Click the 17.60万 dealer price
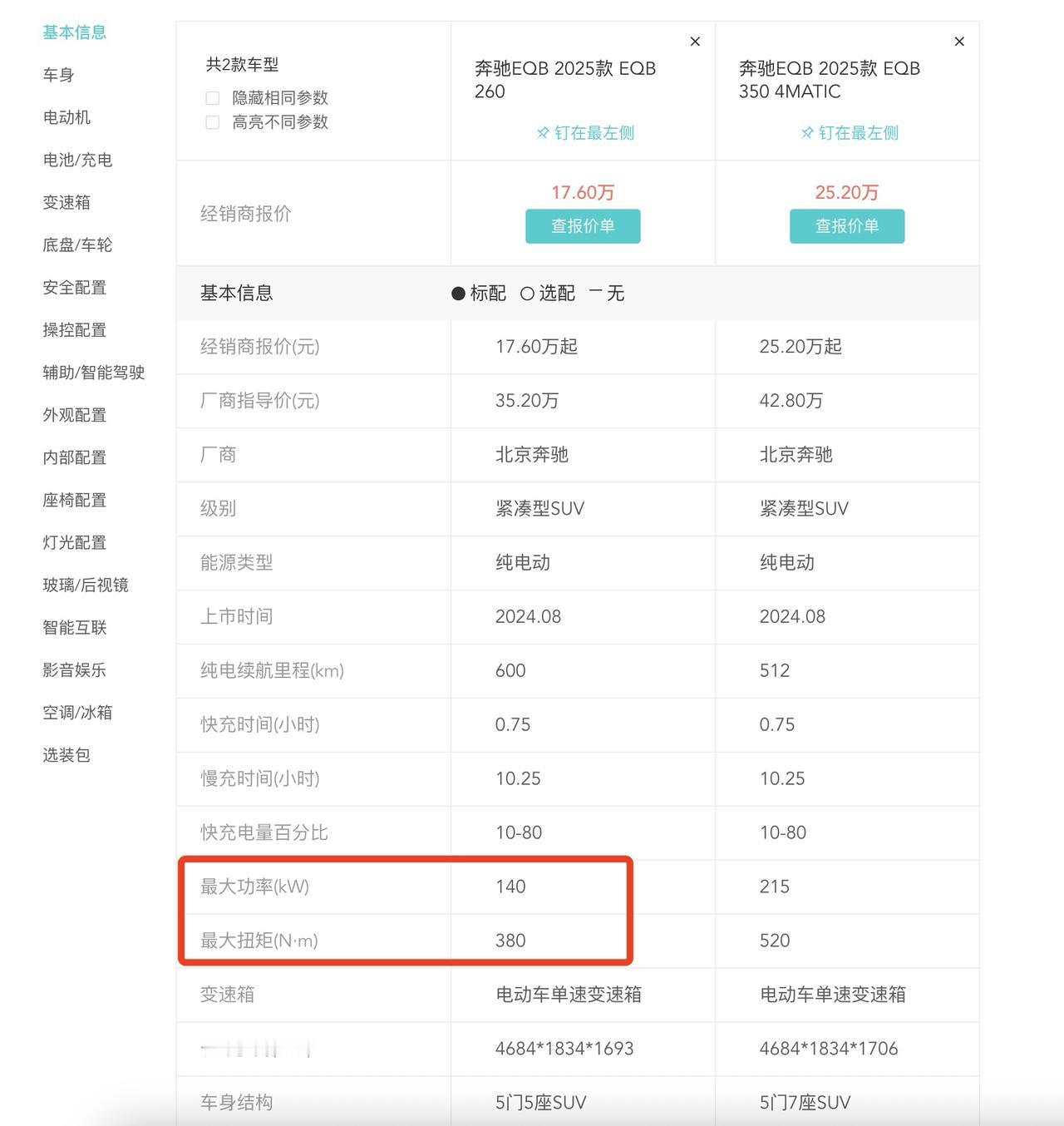1064x1126 pixels. (583, 192)
